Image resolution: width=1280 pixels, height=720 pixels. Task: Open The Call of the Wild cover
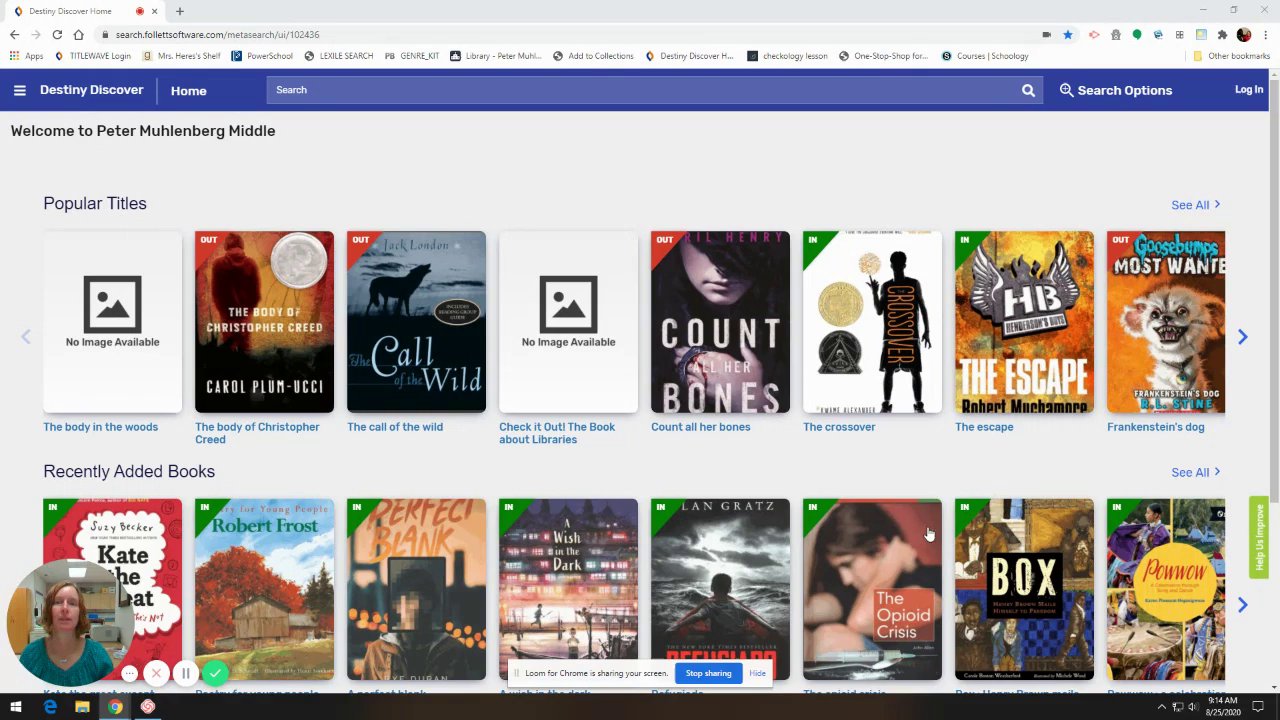click(416, 322)
